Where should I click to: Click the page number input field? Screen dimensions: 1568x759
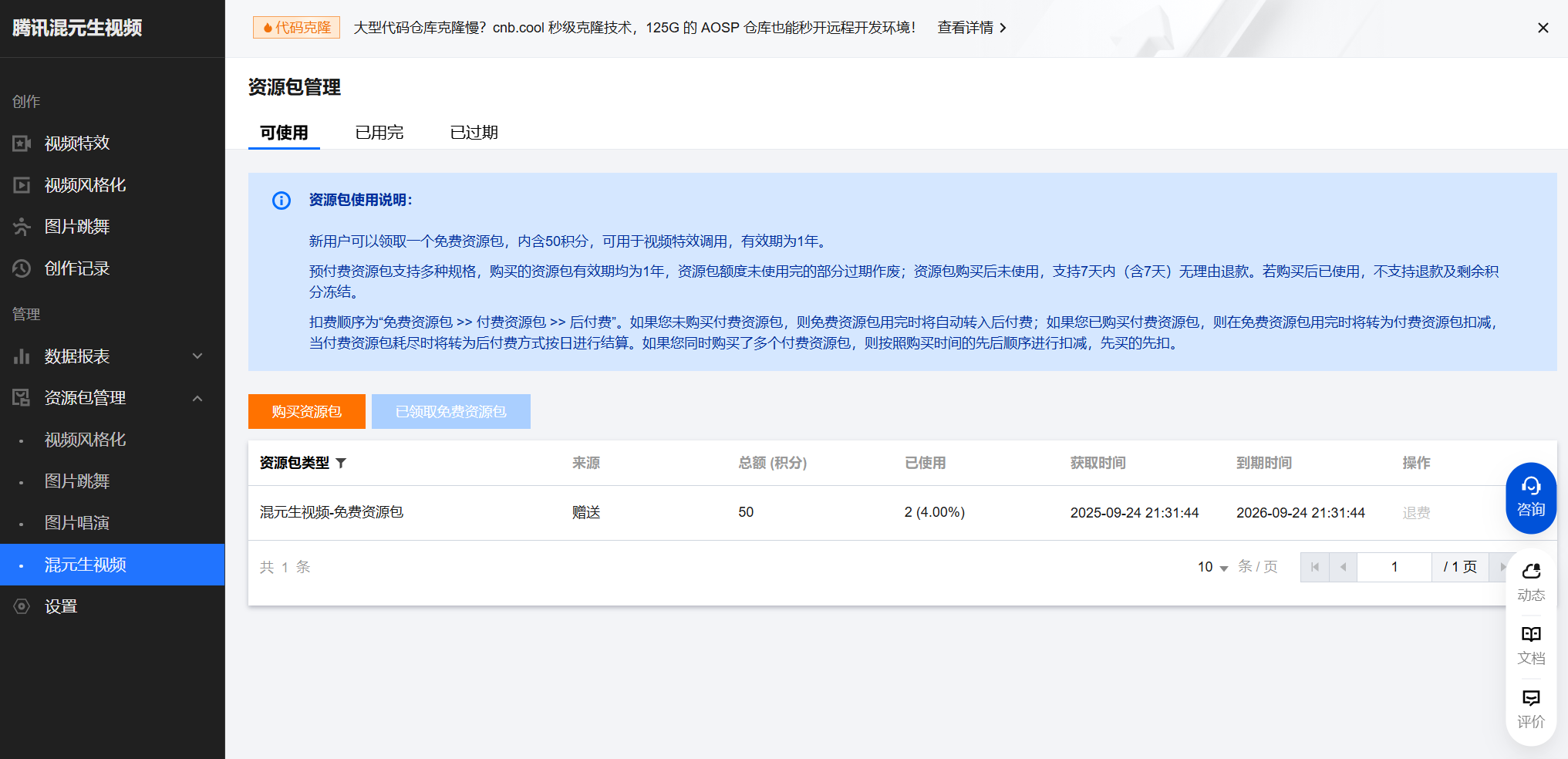coord(1394,567)
